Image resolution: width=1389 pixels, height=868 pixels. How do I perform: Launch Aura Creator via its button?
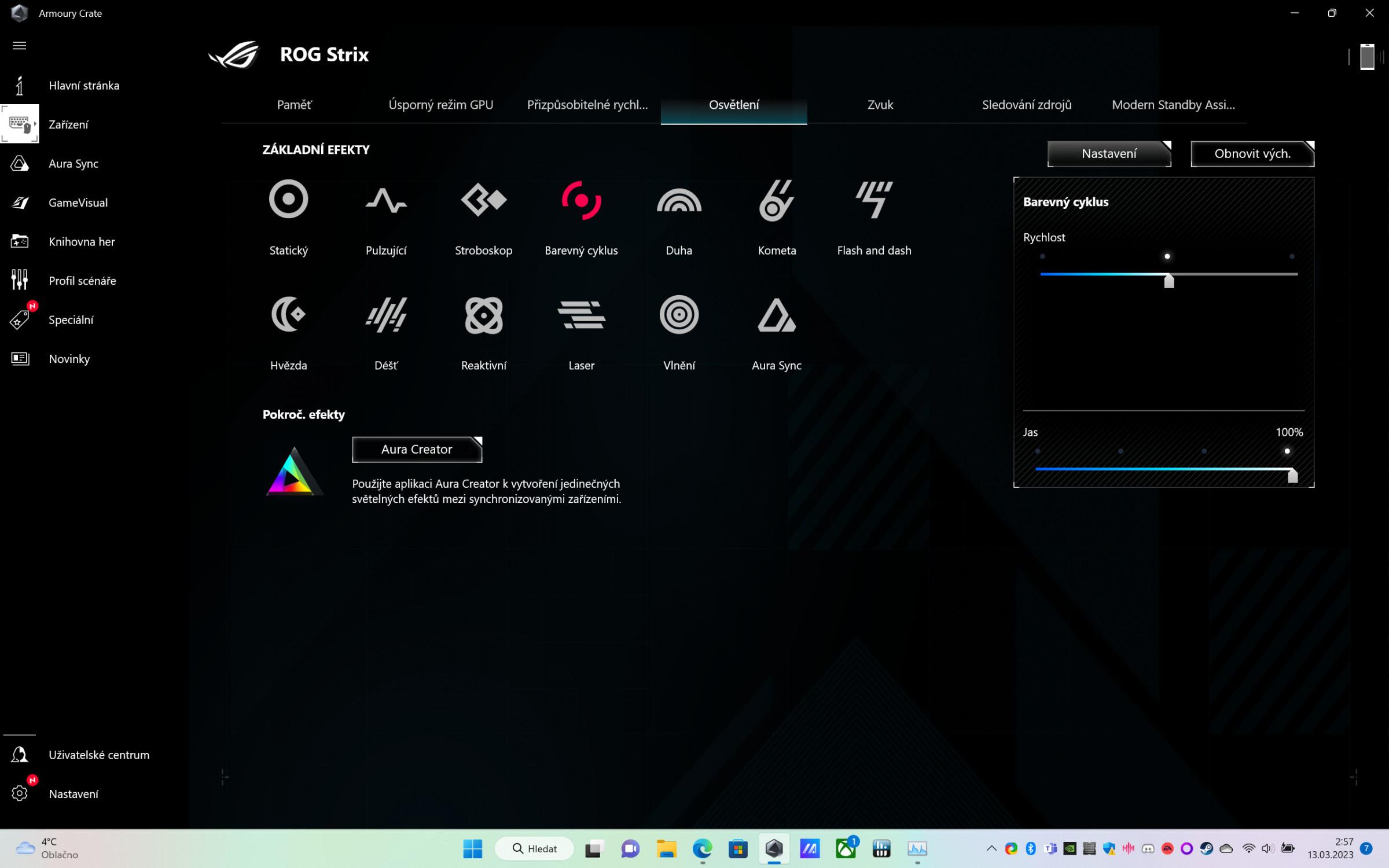(417, 450)
